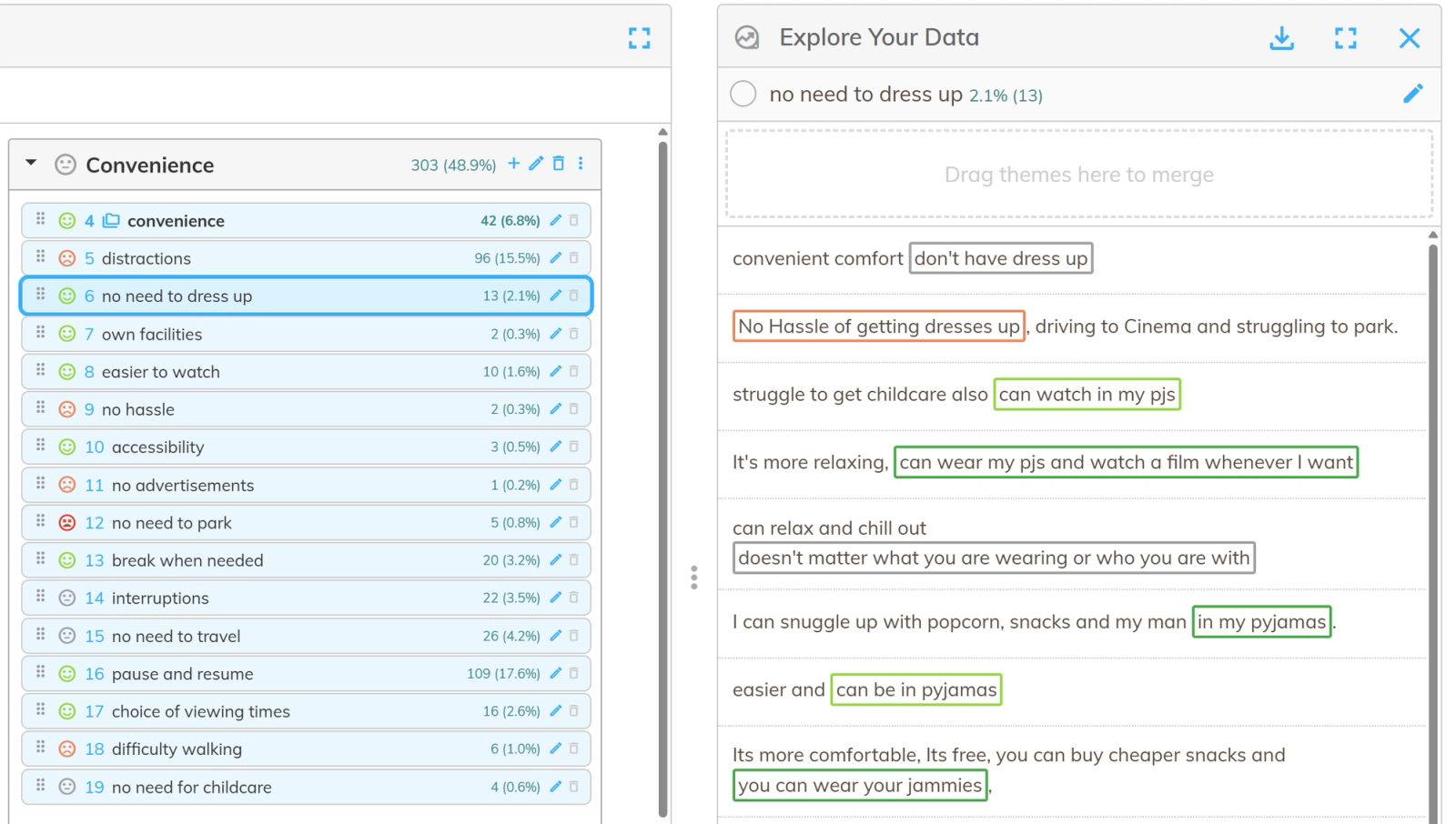Click highlighted phrase 'can be in pyjamas'
The image size is (1456, 824).
(x=915, y=689)
